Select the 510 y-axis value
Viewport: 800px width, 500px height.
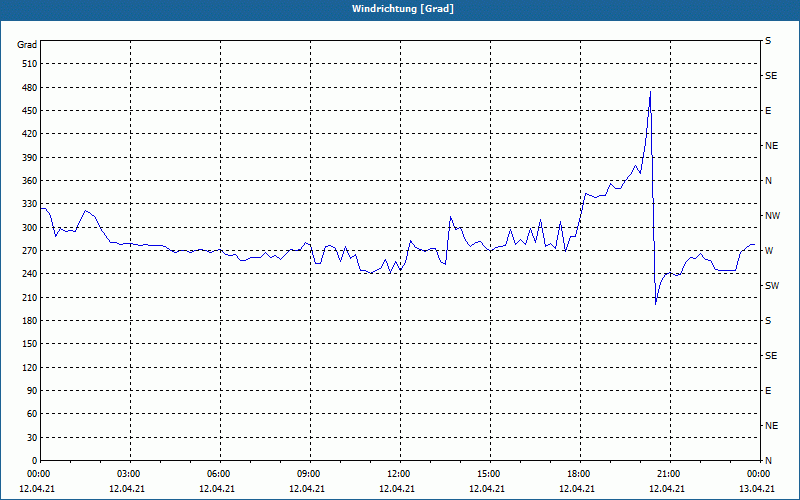point(30,64)
